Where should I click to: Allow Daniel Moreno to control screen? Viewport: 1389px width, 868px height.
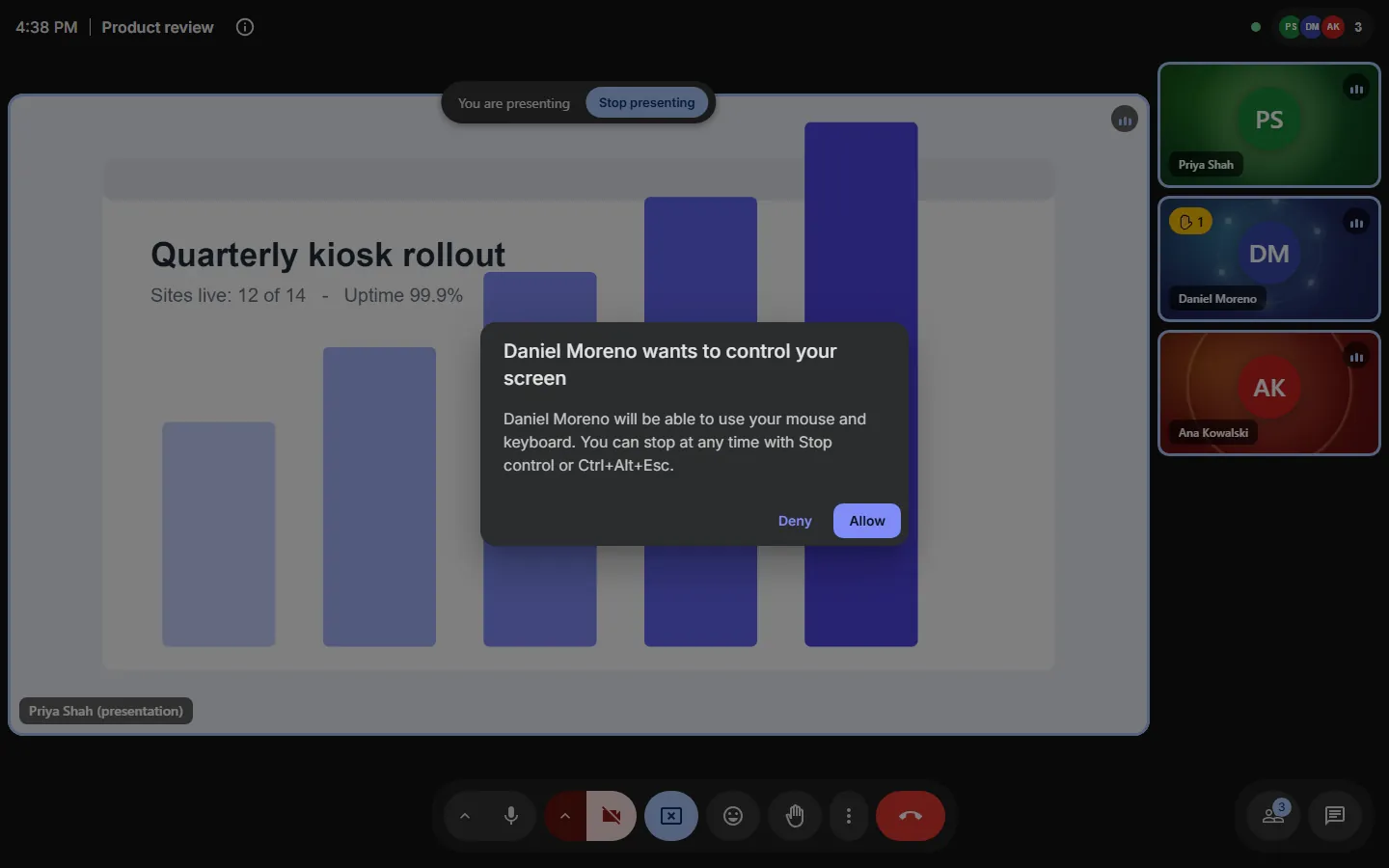(866, 521)
